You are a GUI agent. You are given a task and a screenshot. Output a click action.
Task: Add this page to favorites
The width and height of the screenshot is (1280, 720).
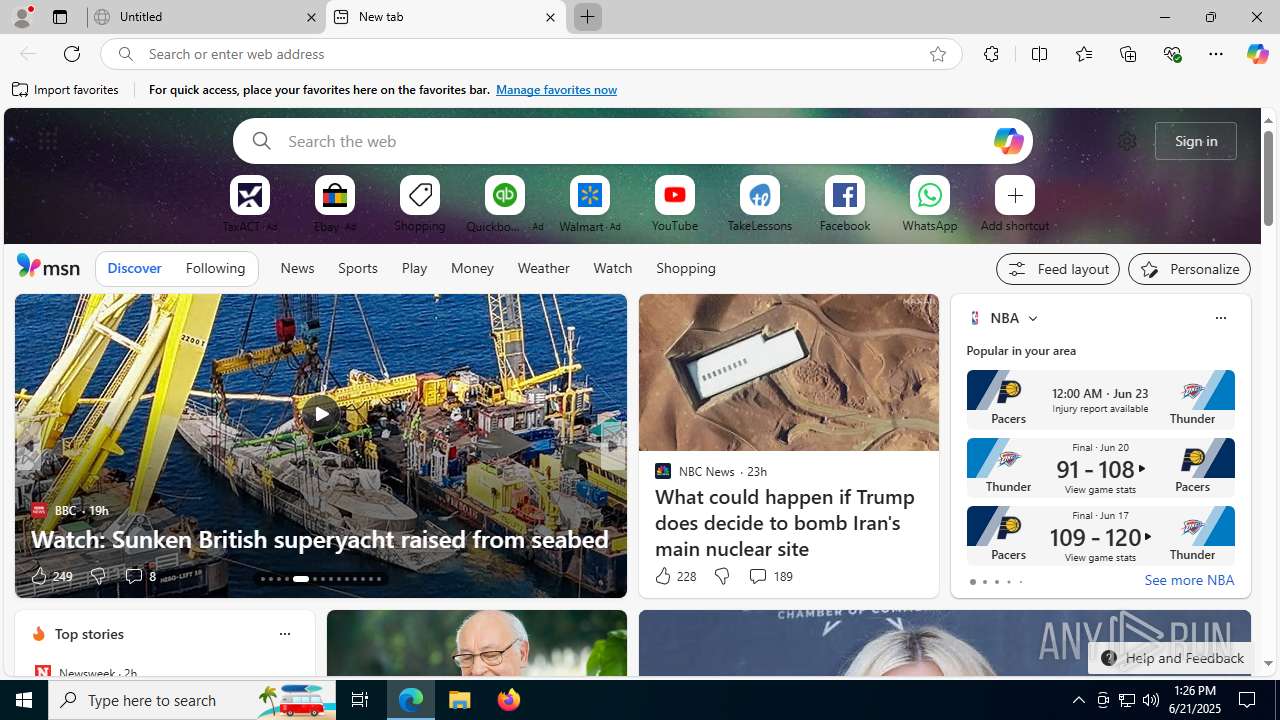937,54
